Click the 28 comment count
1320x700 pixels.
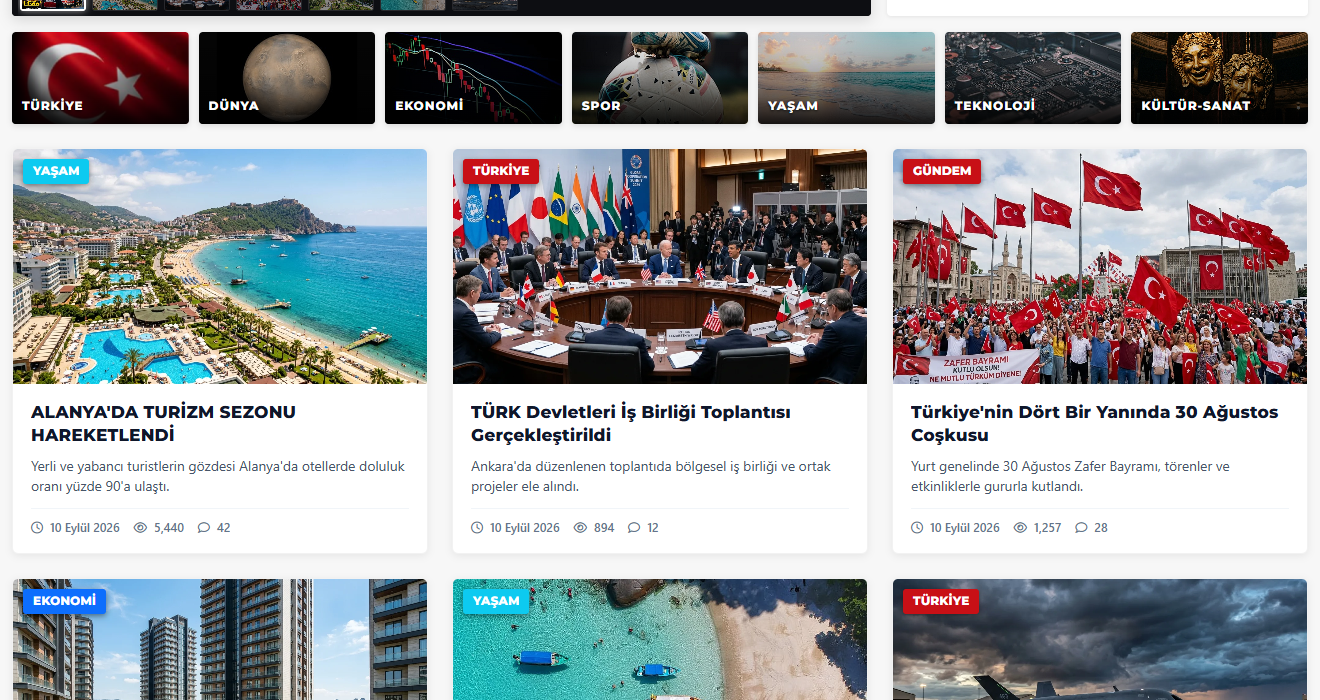tap(1101, 527)
